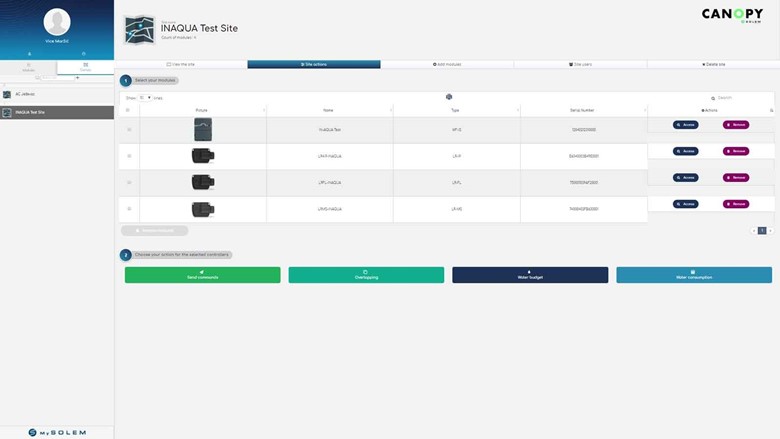Toggle the select-all checkbox in table header

point(127,110)
